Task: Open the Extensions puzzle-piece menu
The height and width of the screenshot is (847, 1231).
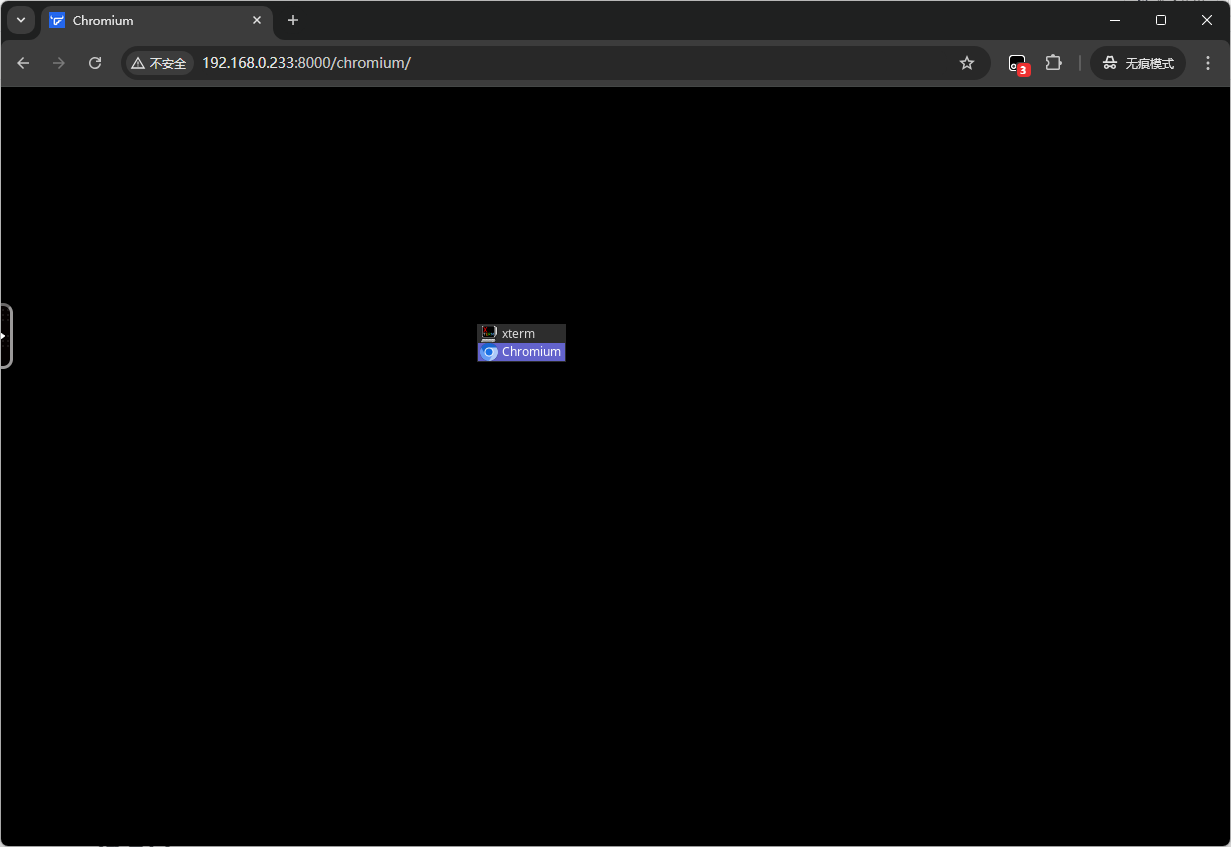Action: (1053, 63)
